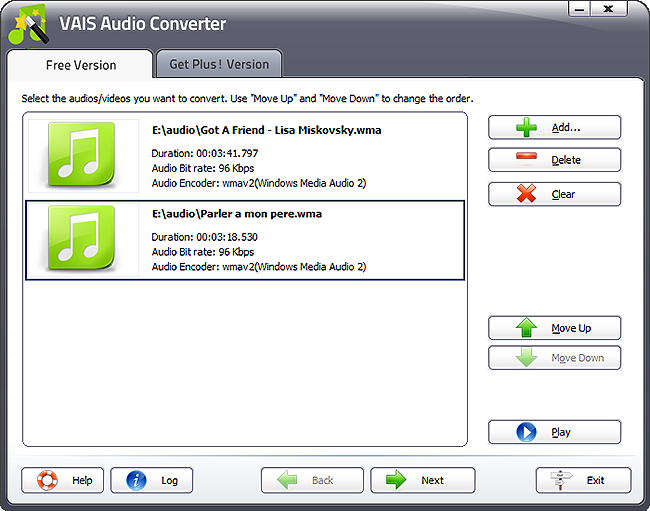The height and width of the screenshot is (511, 650).
Task: Click the green left-arrow Back icon
Action: (x=287, y=480)
